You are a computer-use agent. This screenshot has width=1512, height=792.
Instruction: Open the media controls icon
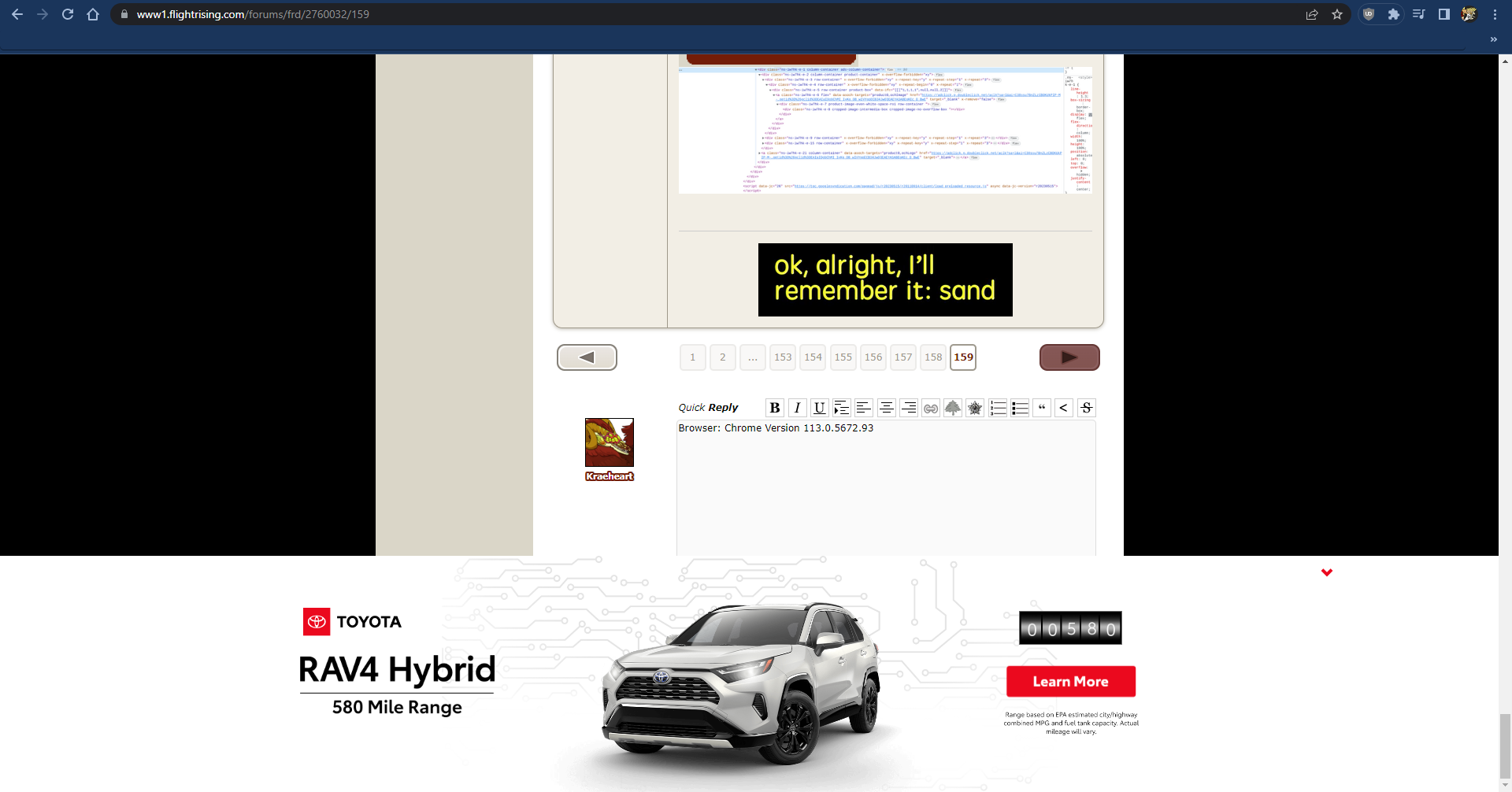(x=1419, y=14)
